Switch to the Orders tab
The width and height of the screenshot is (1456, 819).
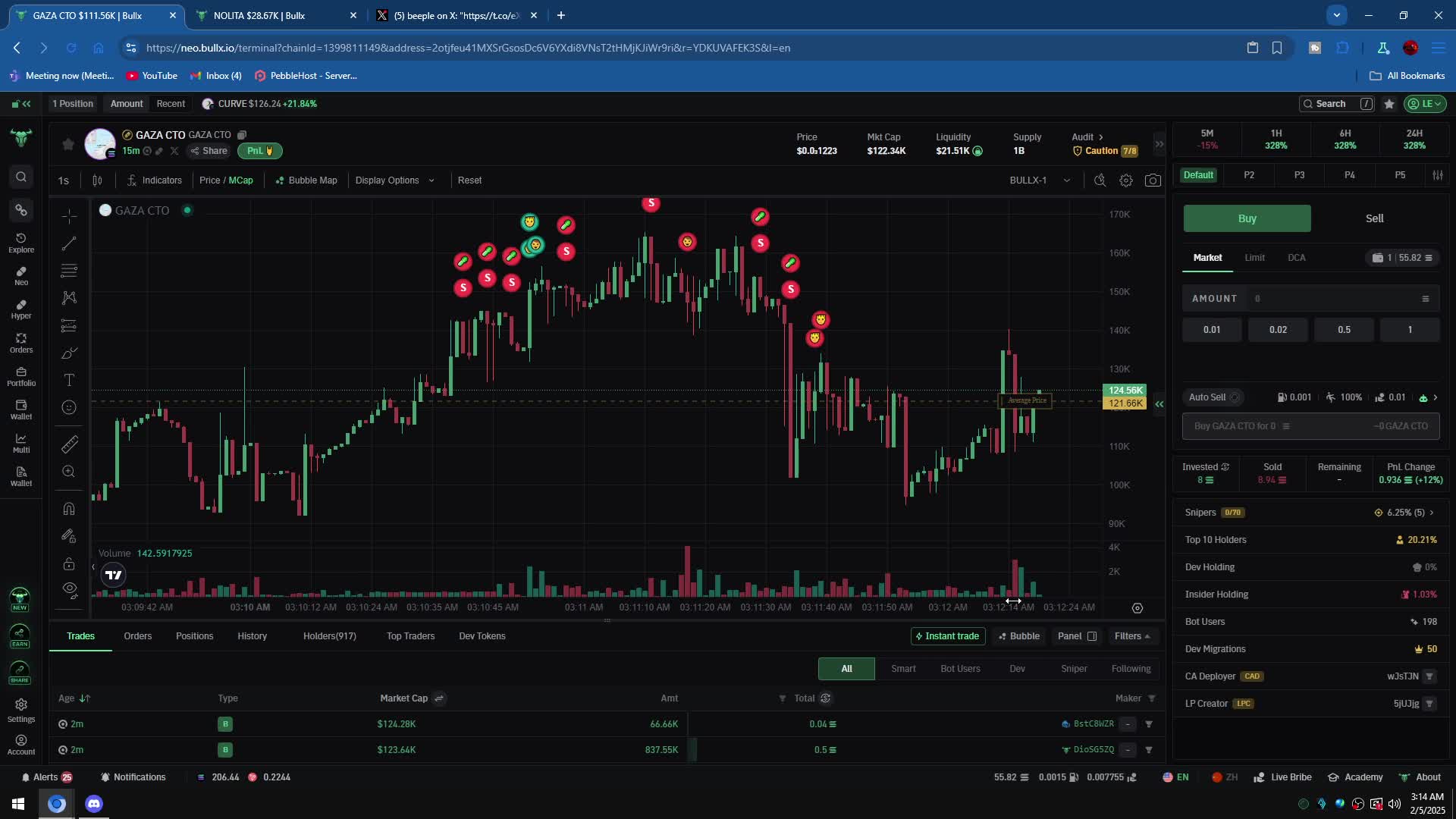(137, 636)
